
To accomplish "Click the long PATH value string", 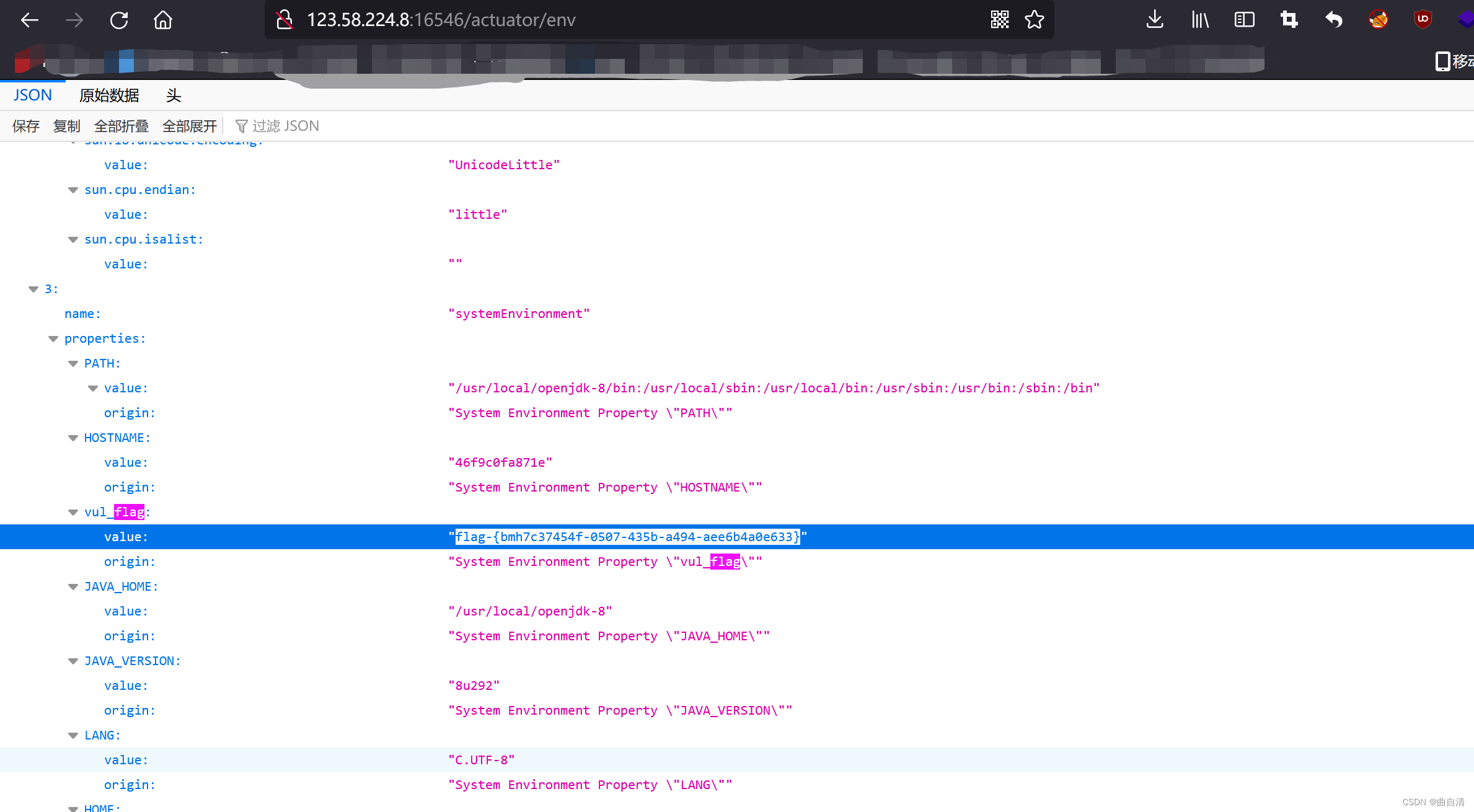I will pyautogui.click(x=774, y=388).
